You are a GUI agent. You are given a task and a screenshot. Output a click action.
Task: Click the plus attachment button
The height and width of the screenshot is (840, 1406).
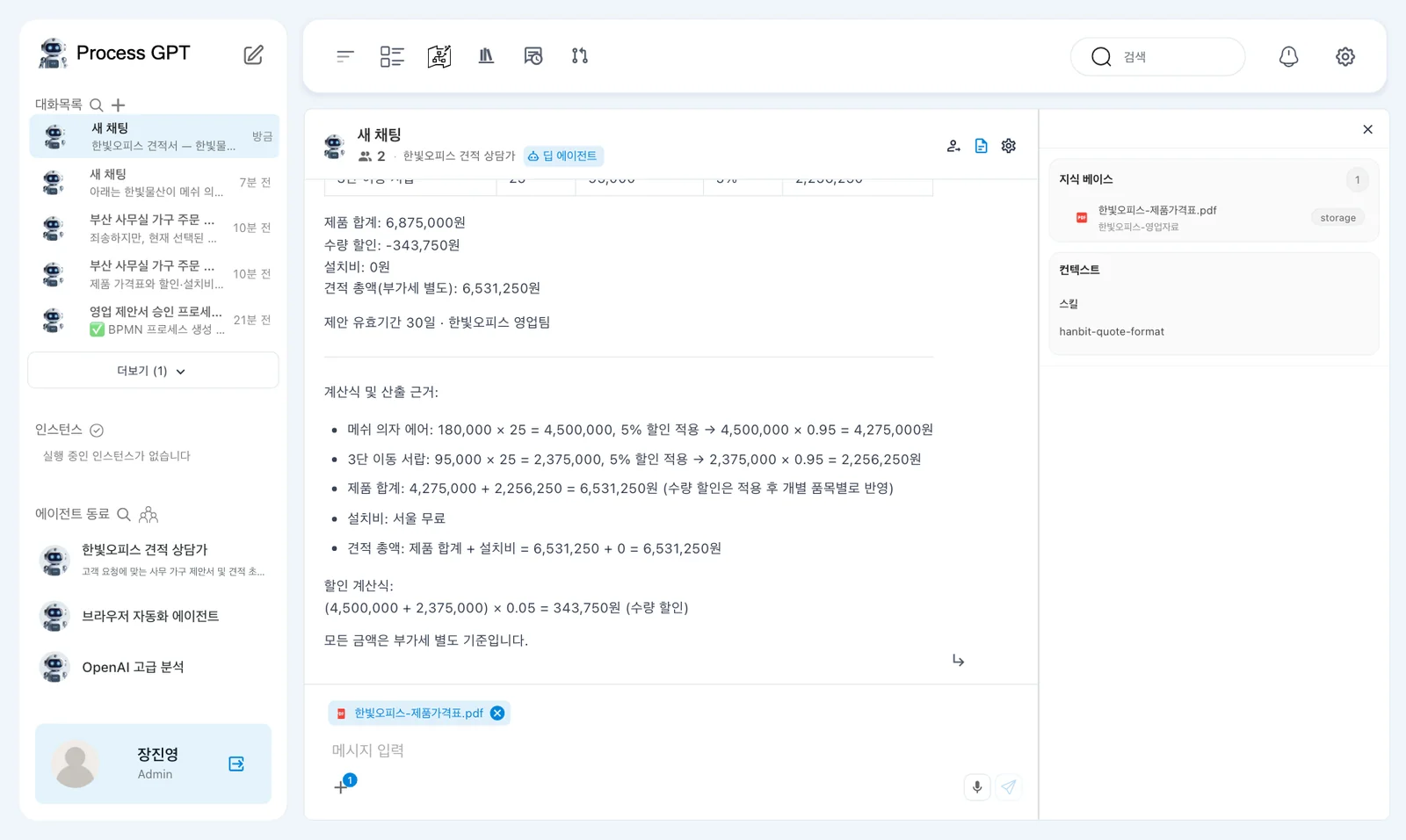340,787
